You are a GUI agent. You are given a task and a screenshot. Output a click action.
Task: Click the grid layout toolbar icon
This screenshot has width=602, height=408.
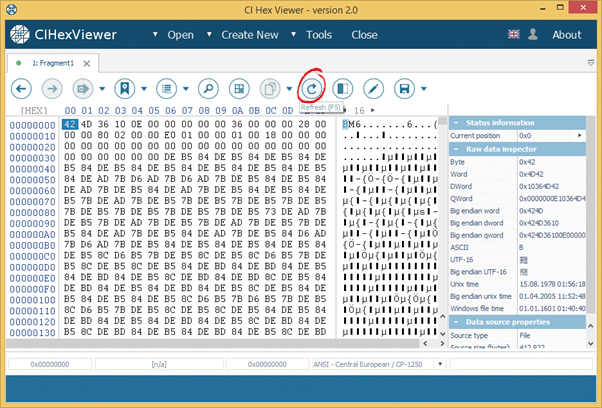click(239, 89)
